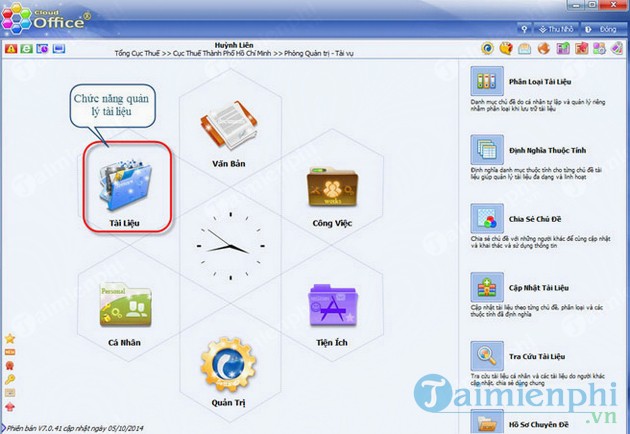The width and height of the screenshot is (630, 434).
Task: Click the blue monitor toolbar icon
Action: pos(59,49)
